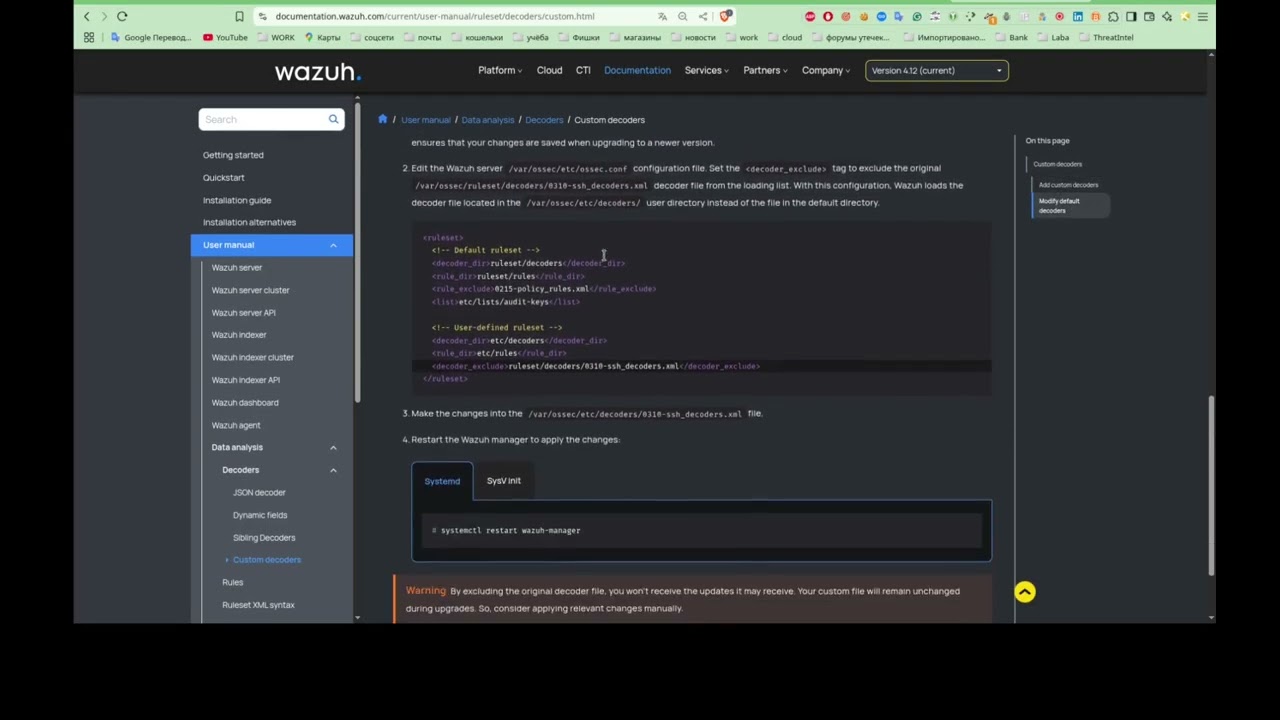Image resolution: width=1280 pixels, height=720 pixels.
Task: Open Extensions puzzle piece icon
Action: [x=1113, y=17]
